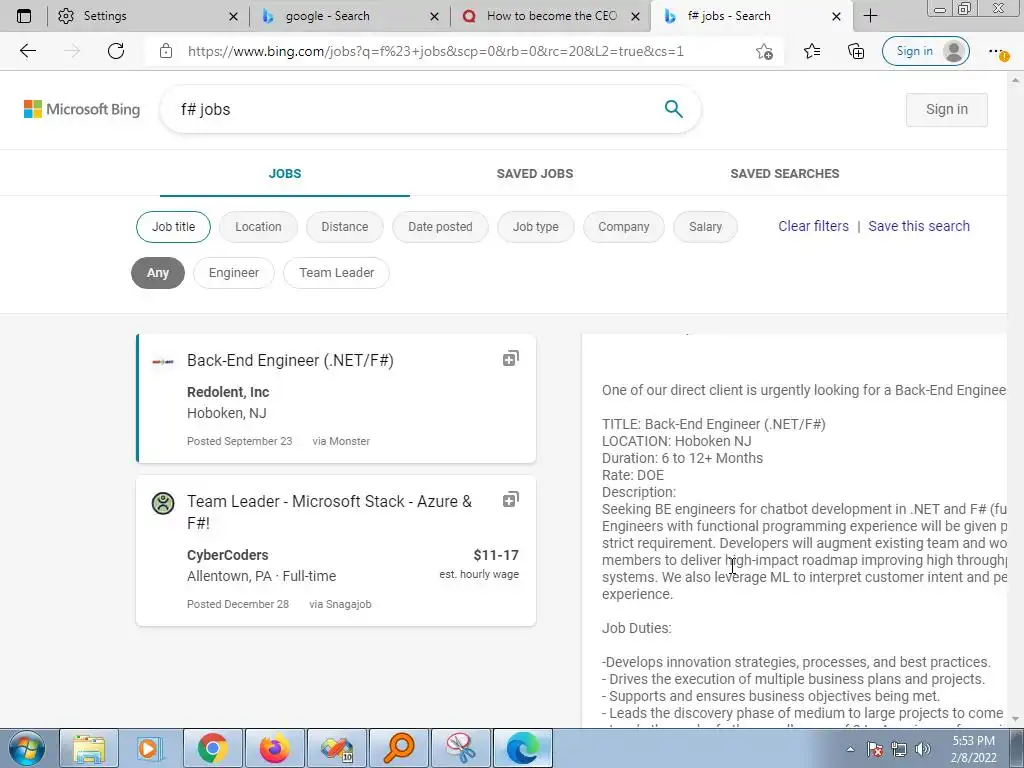Add this page to favorites

(764, 51)
